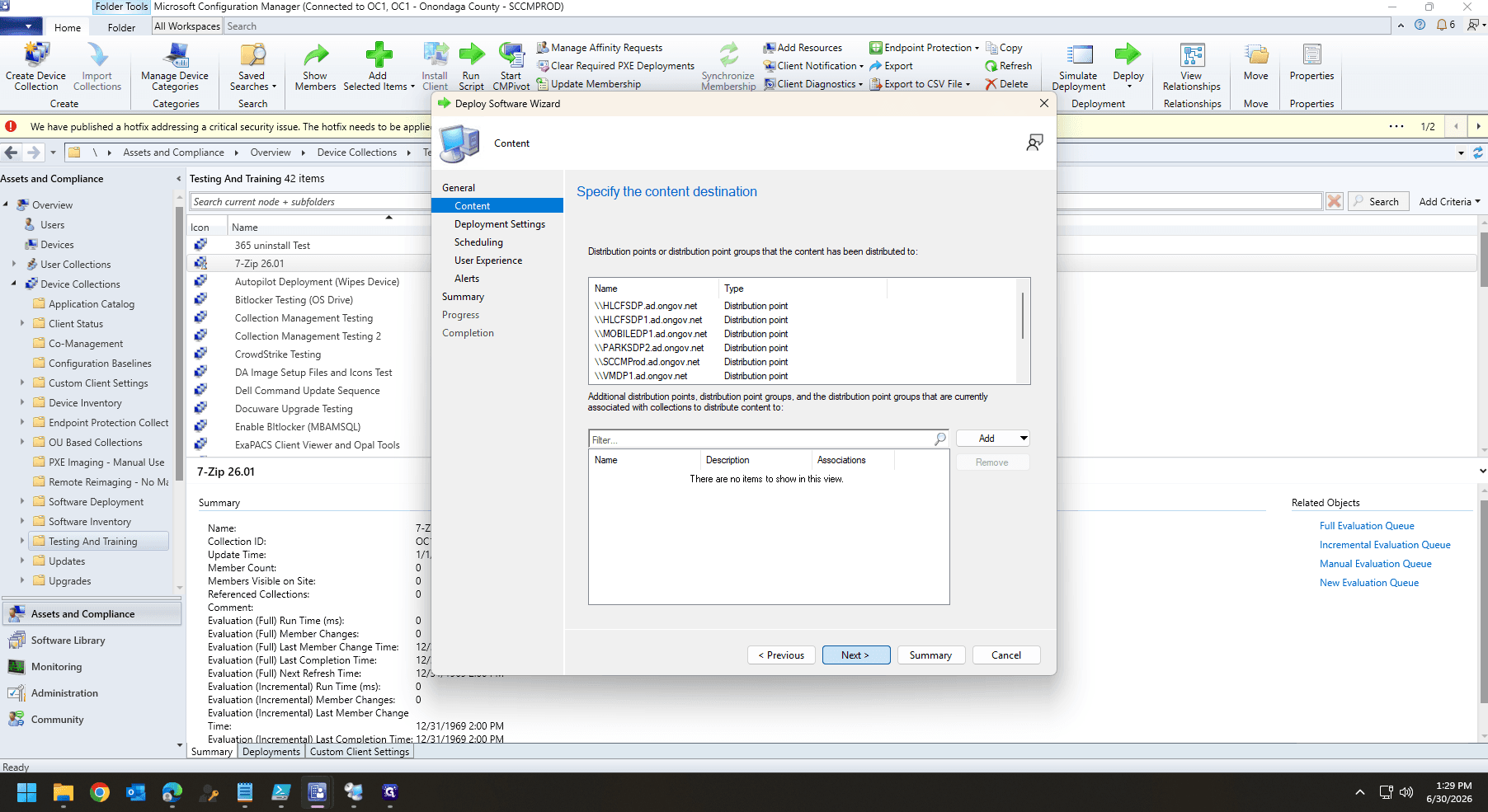
Task: Open File Explorer from taskbar
Action: [x=64, y=792]
